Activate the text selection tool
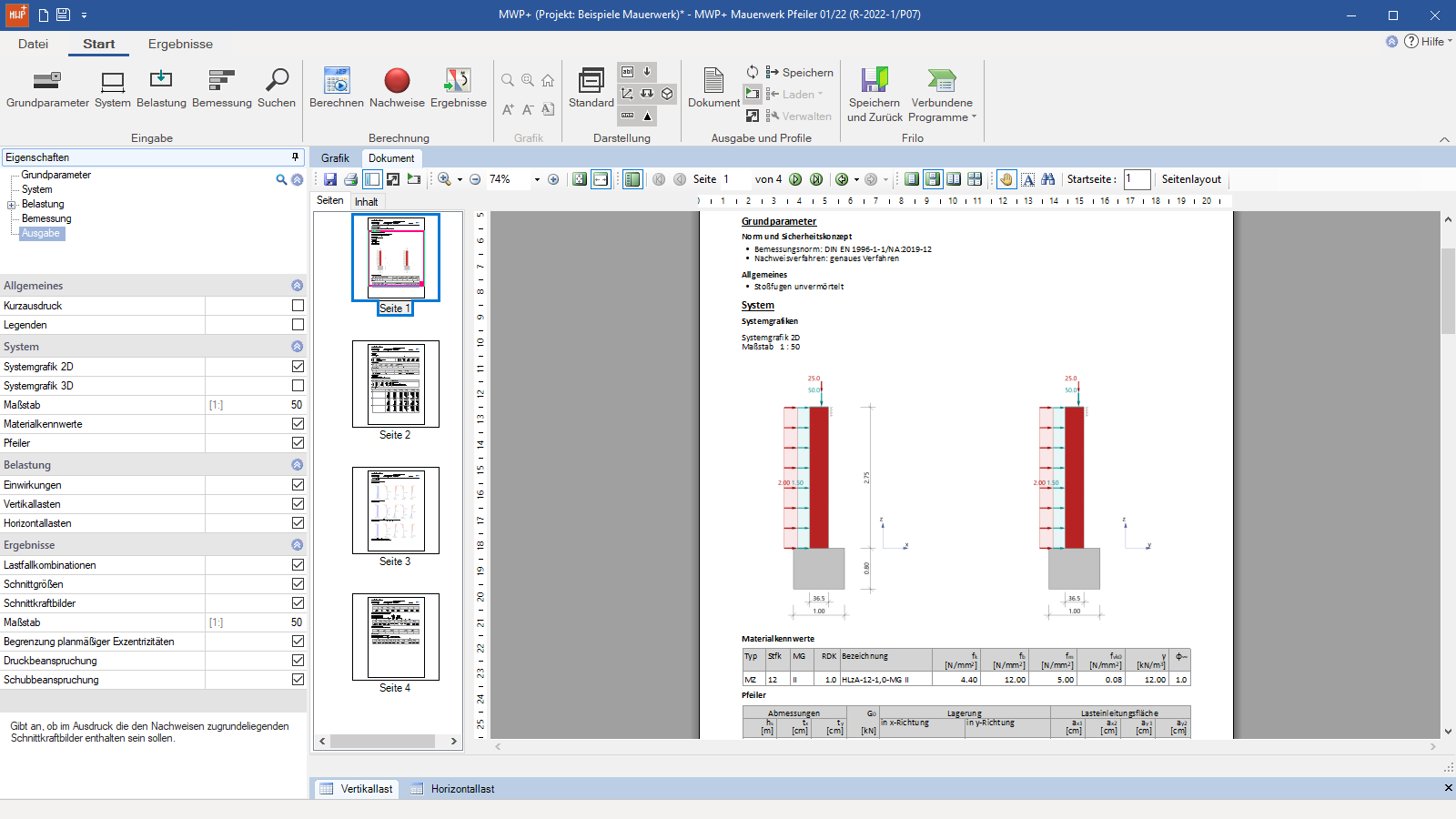1456x819 pixels. pos(1027,179)
